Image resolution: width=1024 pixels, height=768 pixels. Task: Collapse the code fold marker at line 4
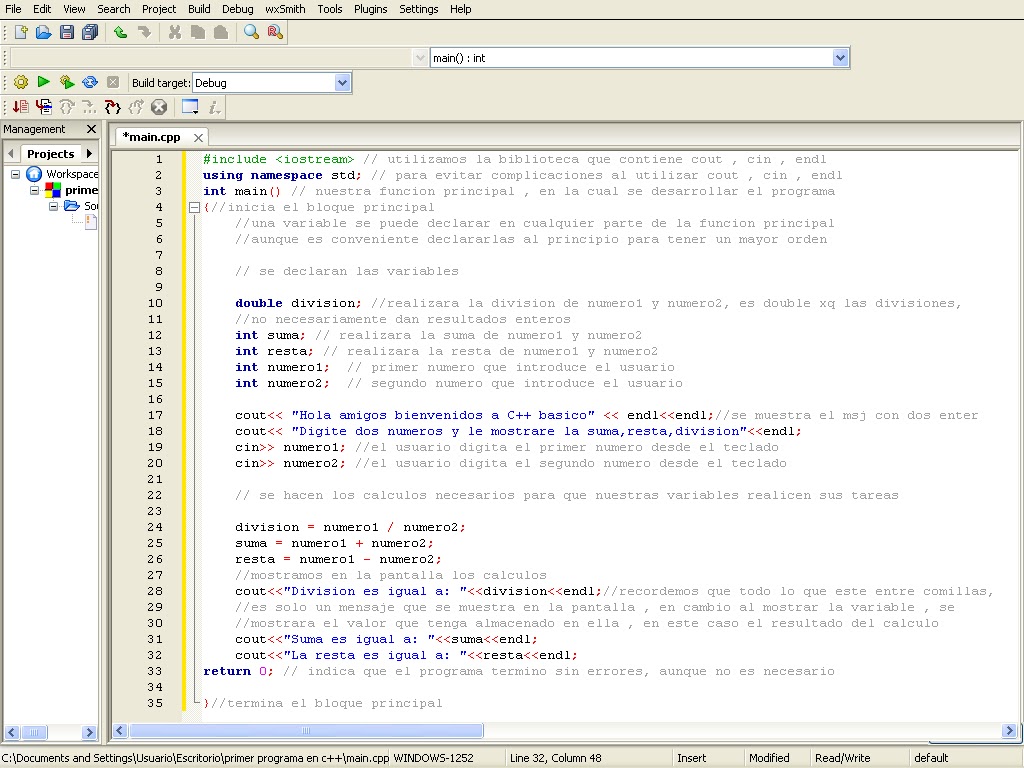point(194,208)
